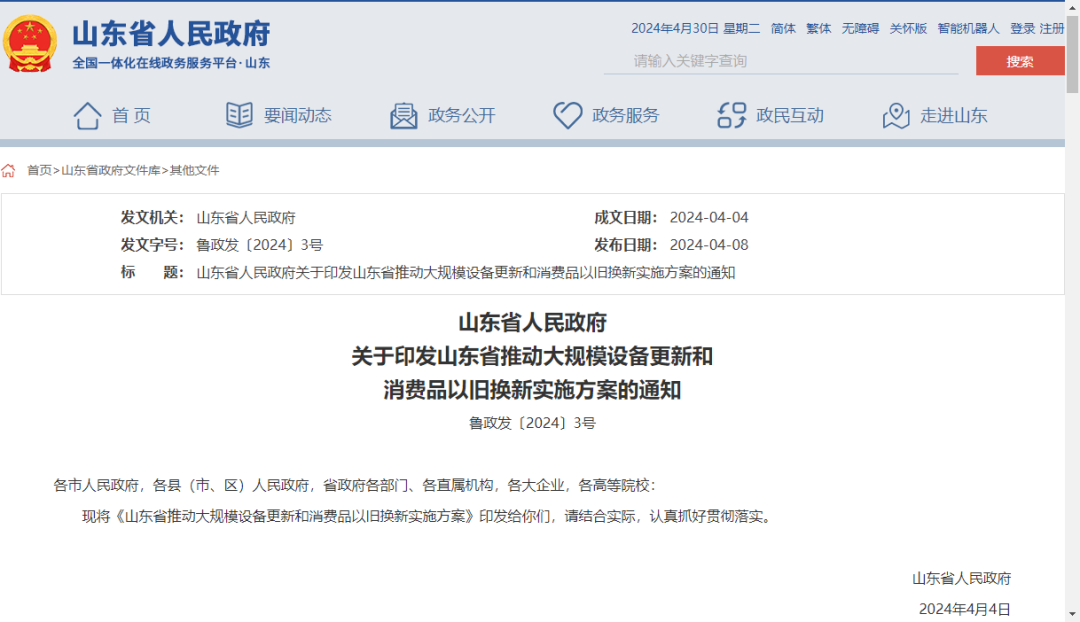1080x622 pixels.
Task: Click the national emblem logo
Action: (x=30, y=44)
